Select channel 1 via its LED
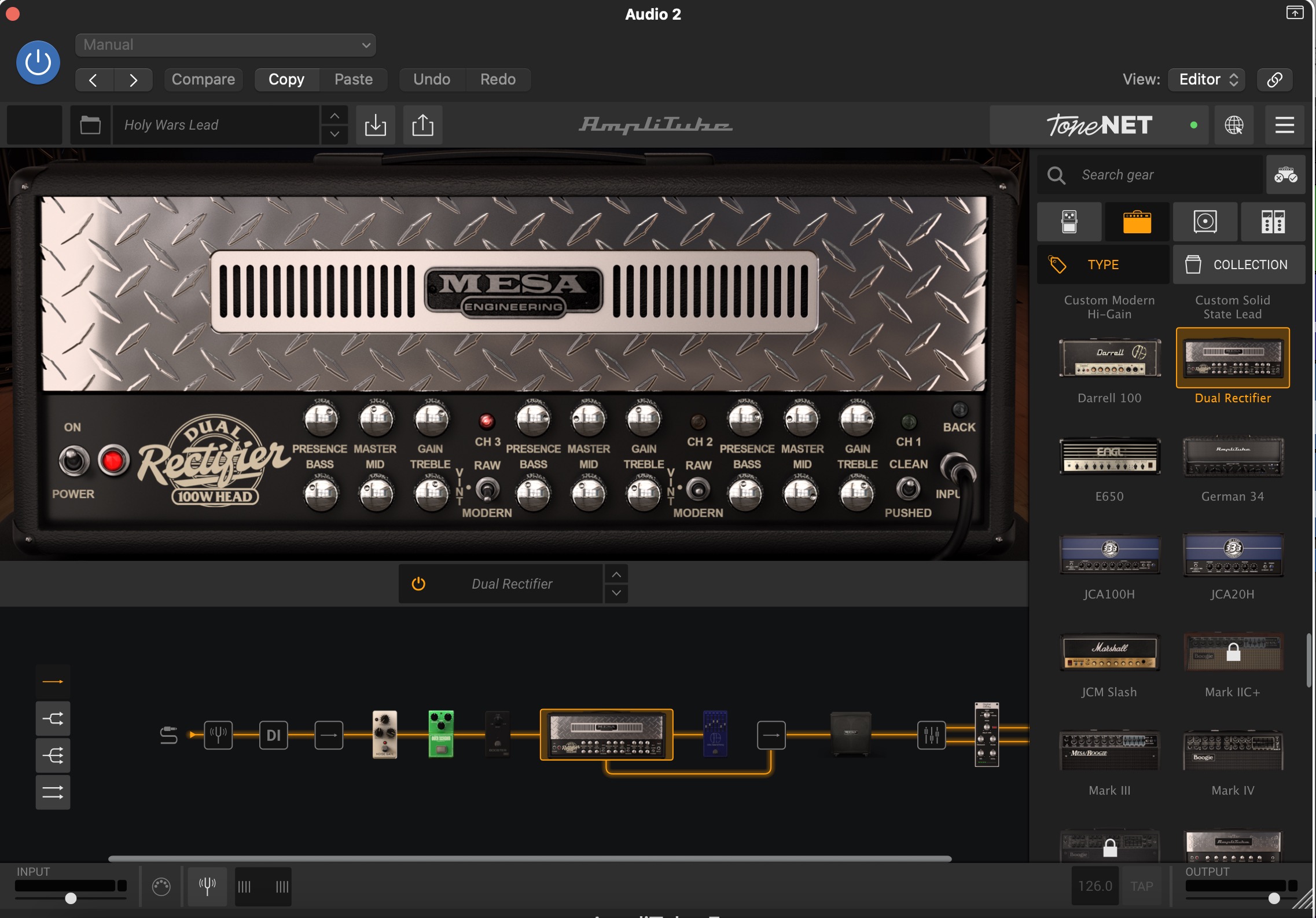The height and width of the screenshot is (918, 1316). pos(909,421)
